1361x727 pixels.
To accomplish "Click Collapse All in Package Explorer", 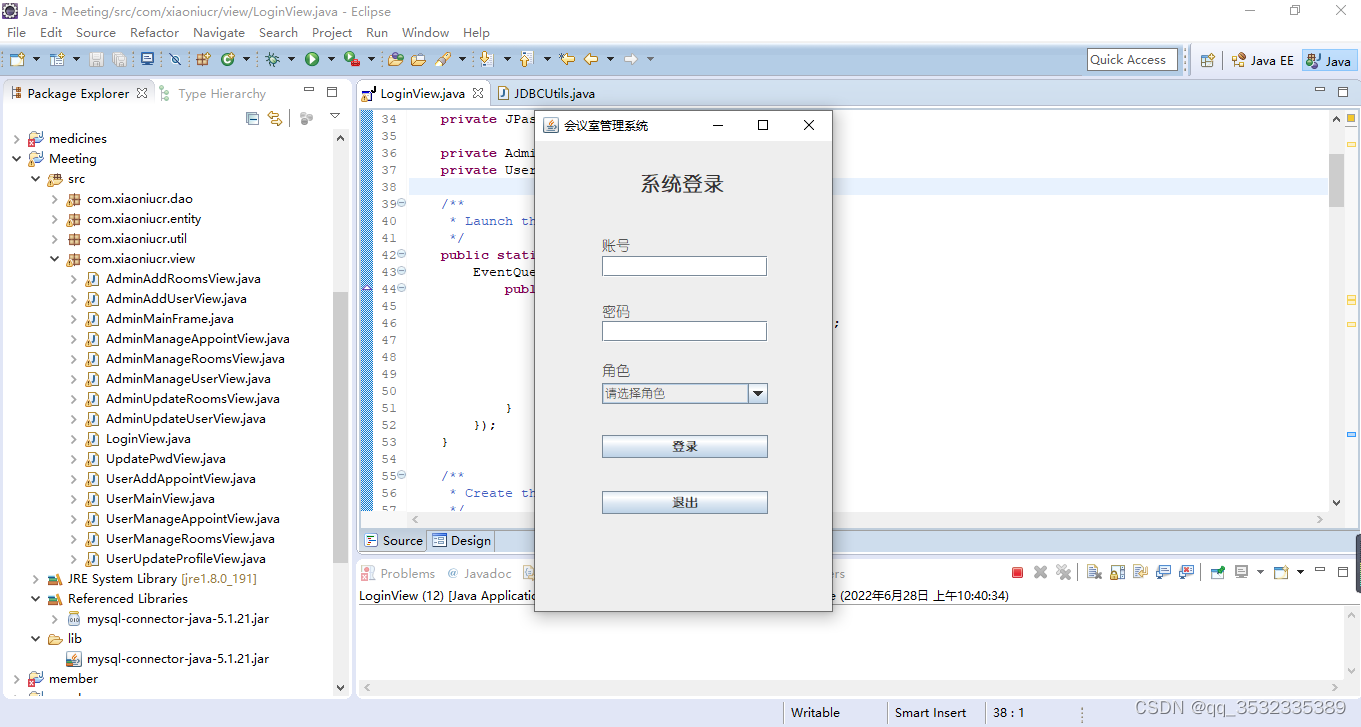I will pyautogui.click(x=252, y=118).
